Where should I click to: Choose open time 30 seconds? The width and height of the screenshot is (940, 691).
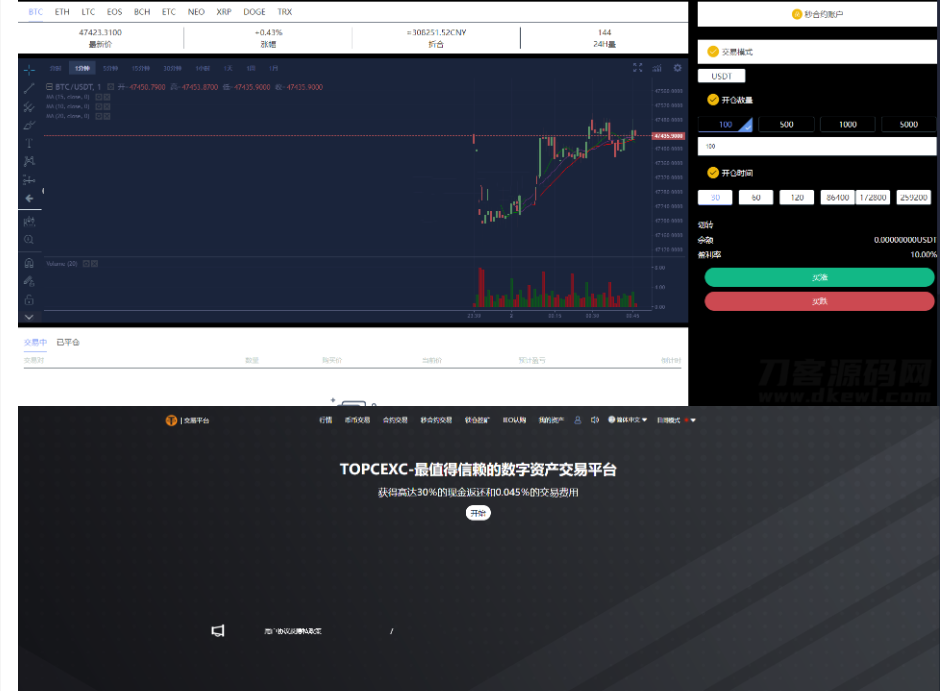coord(715,198)
